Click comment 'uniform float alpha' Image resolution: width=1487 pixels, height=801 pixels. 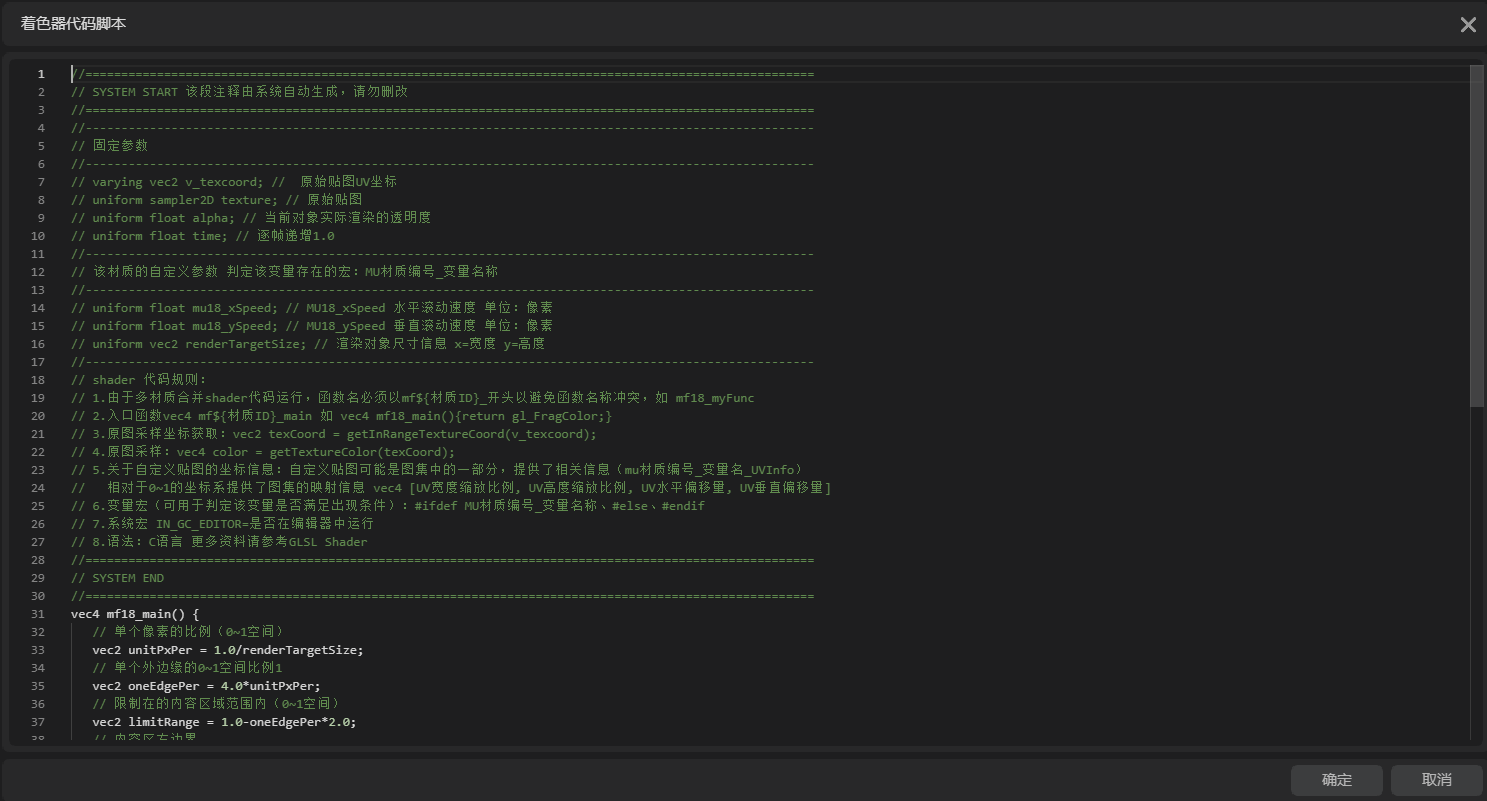coord(250,218)
